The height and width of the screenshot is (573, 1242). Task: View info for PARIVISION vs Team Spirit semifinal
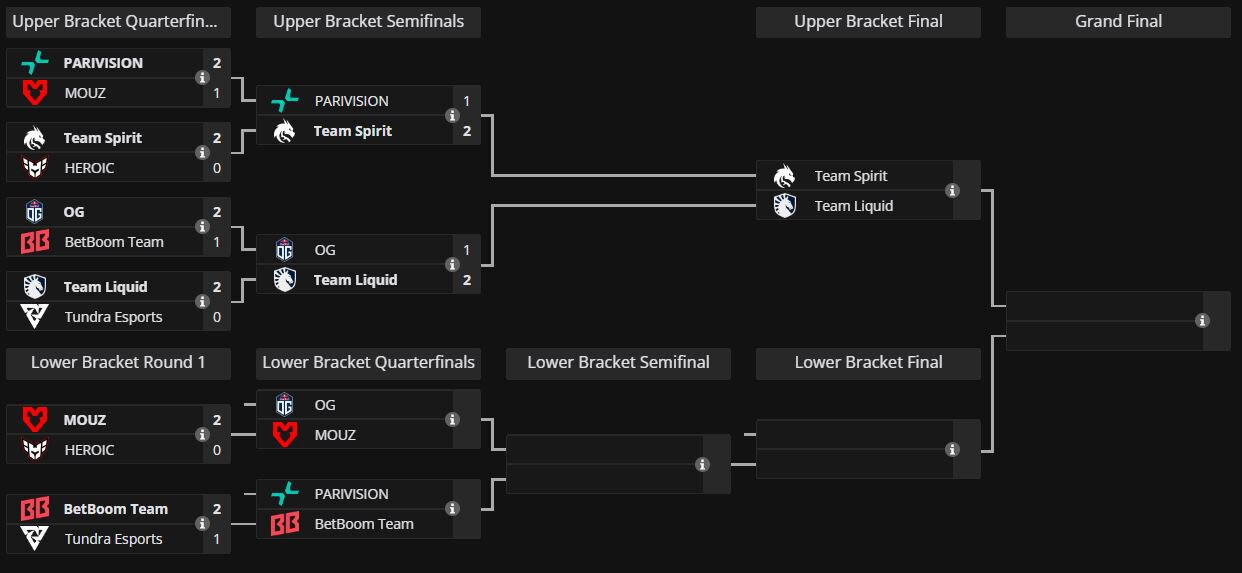coord(452,116)
